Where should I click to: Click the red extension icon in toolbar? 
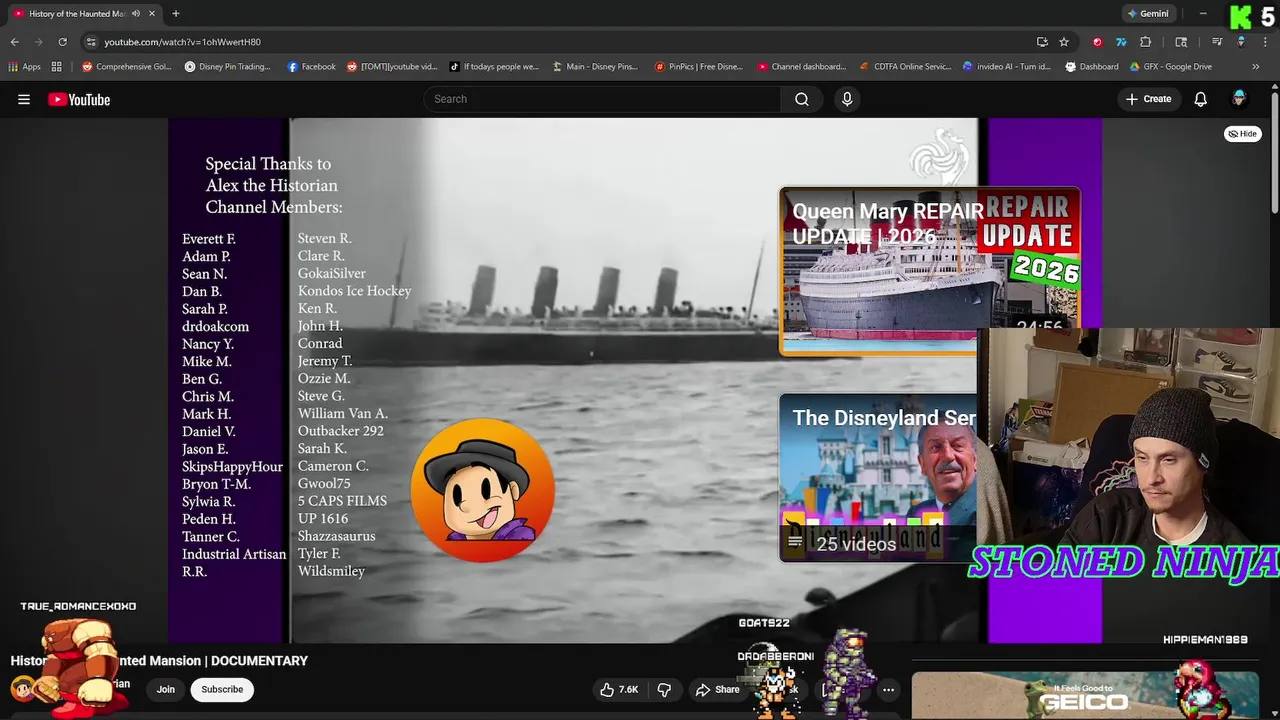[x=1097, y=42]
